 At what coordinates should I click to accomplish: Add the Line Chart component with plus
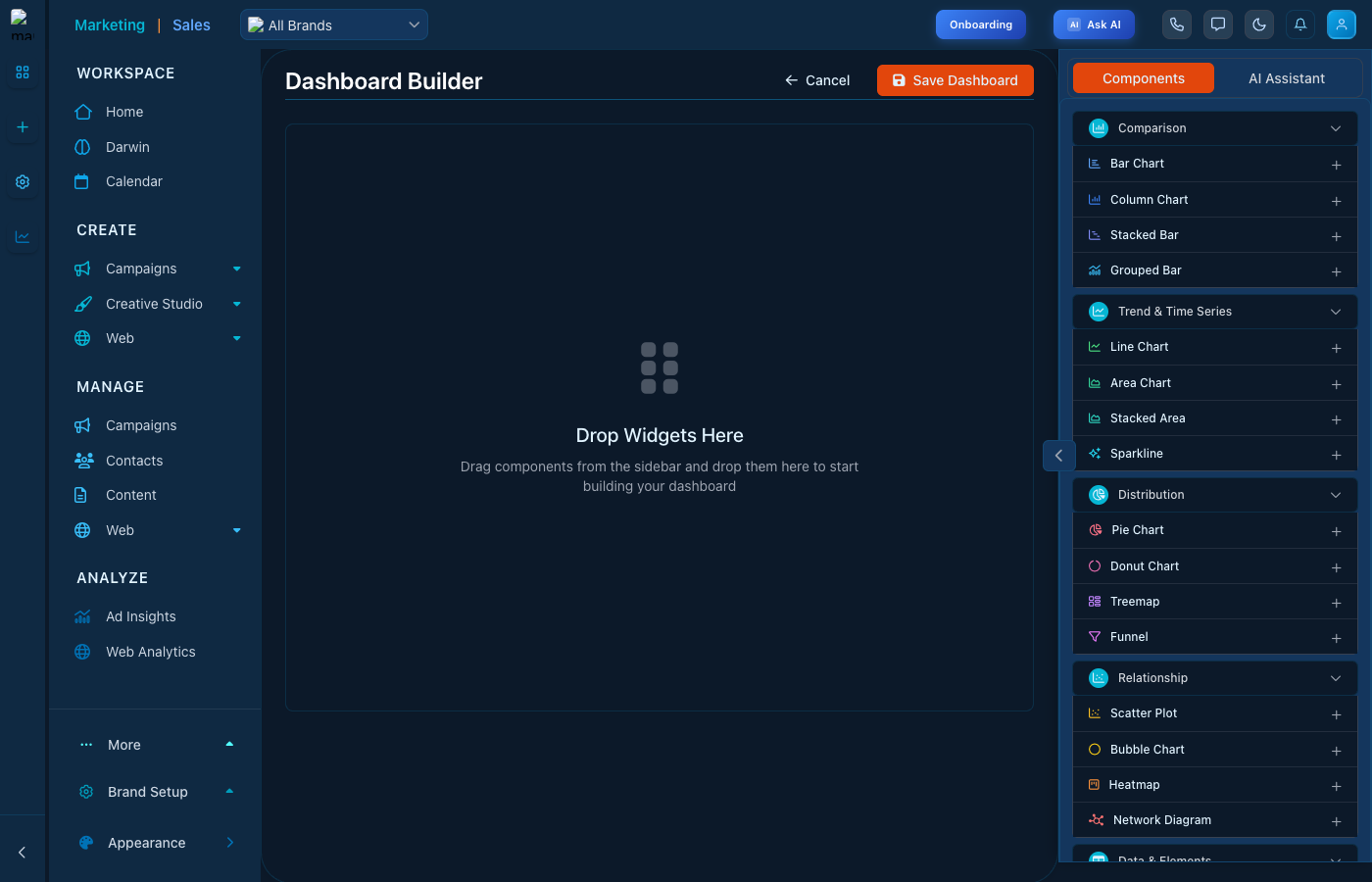pyautogui.click(x=1336, y=348)
